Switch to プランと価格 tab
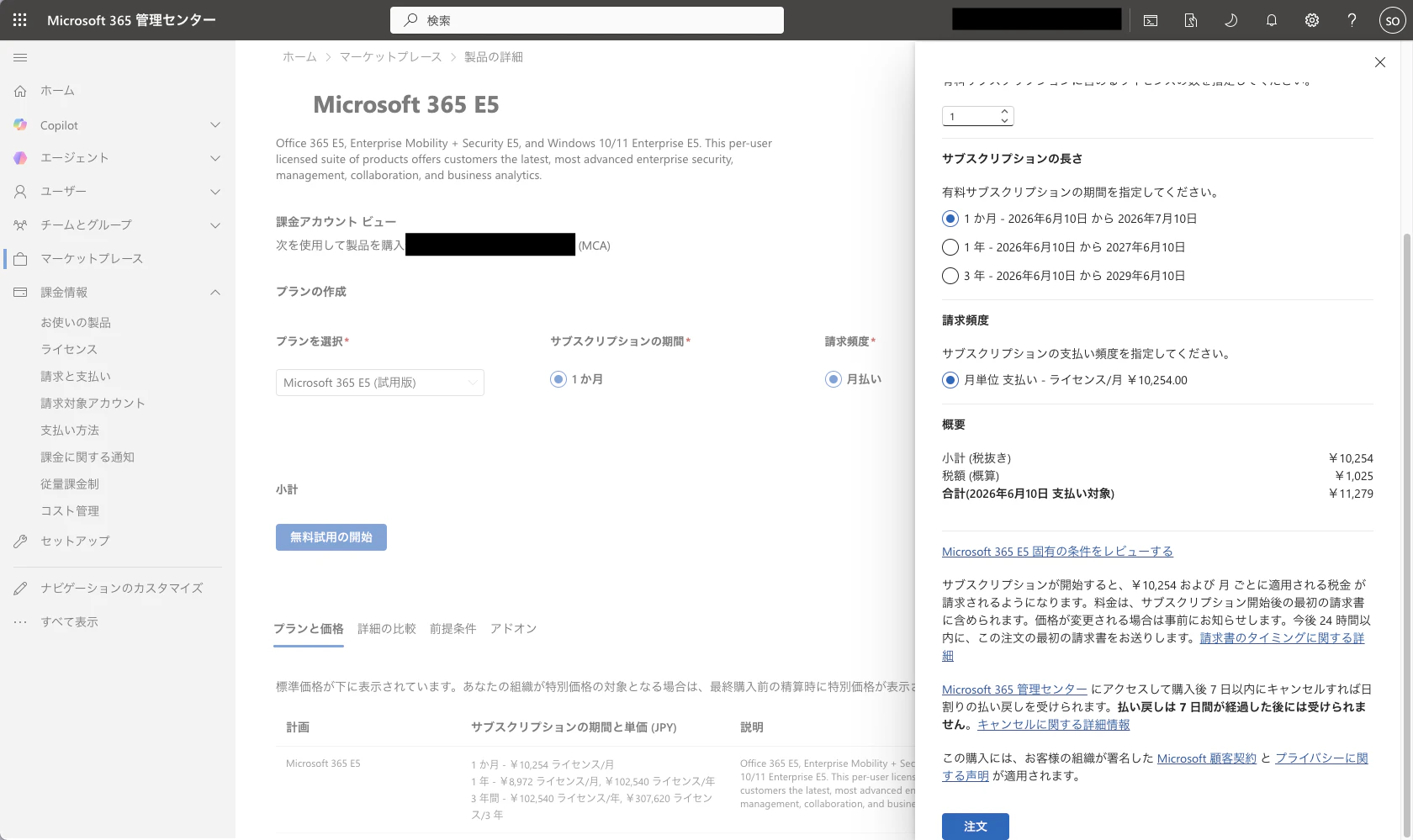The height and width of the screenshot is (840, 1413). click(x=309, y=629)
